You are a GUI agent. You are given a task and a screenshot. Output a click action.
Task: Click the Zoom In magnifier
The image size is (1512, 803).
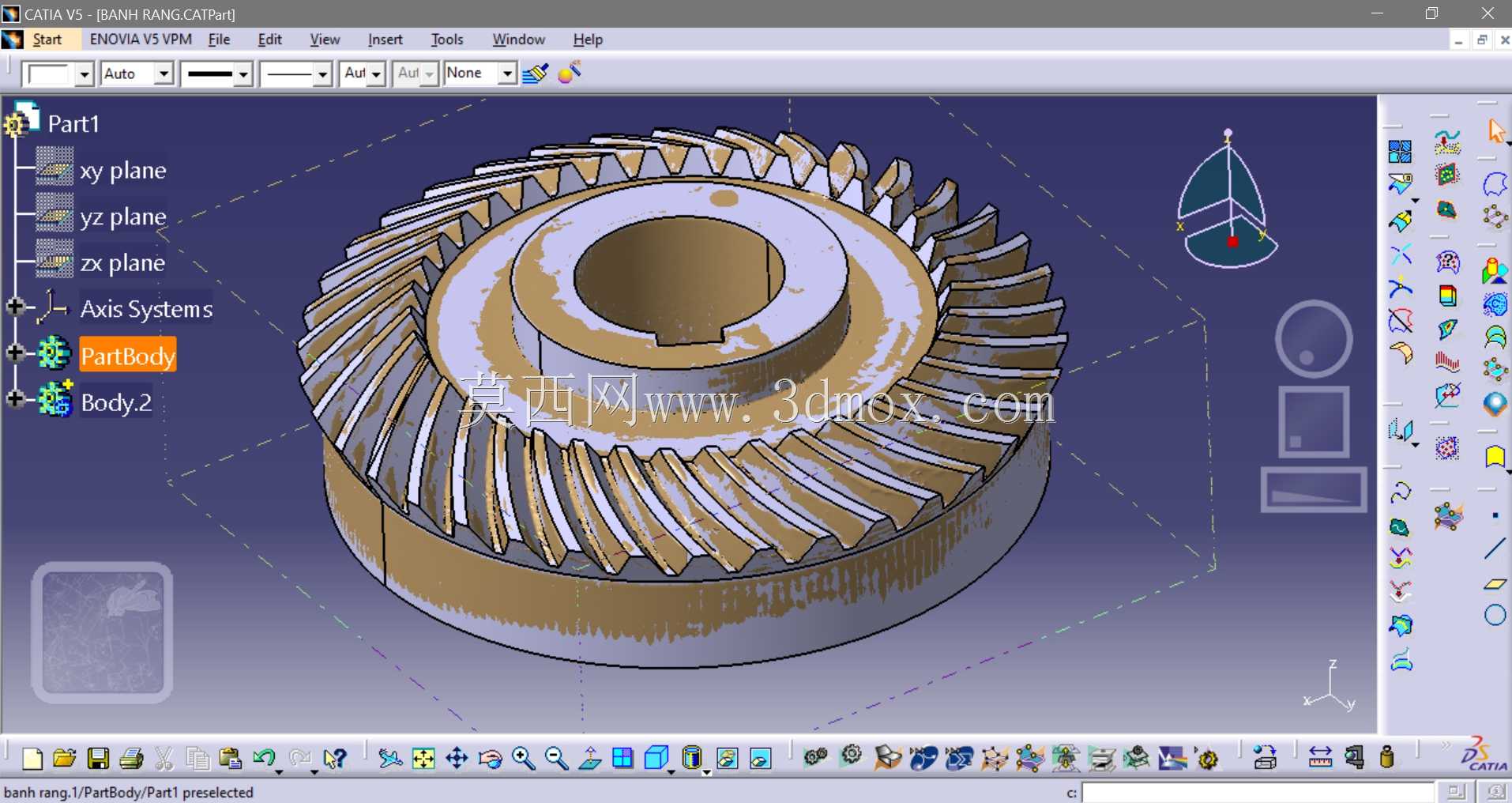point(523,759)
